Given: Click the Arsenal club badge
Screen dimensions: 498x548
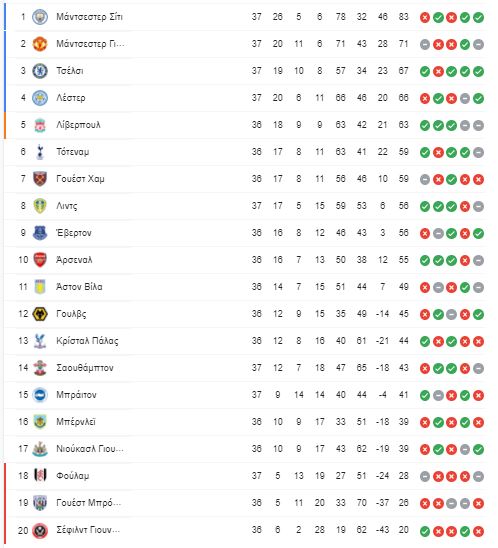Looking at the screenshot, I should (x=40, y=260).
